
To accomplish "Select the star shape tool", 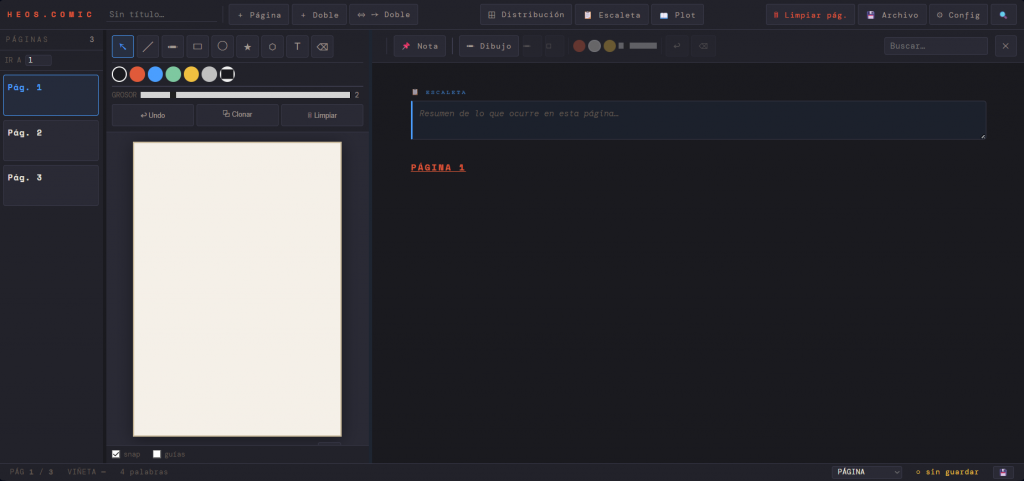I will tap(248, 46).
